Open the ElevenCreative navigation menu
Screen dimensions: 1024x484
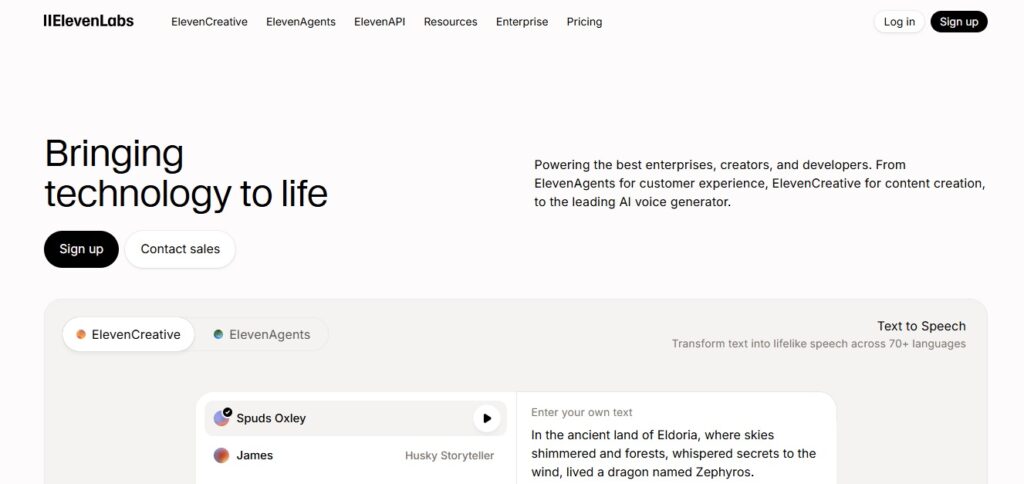pos(209,22)
